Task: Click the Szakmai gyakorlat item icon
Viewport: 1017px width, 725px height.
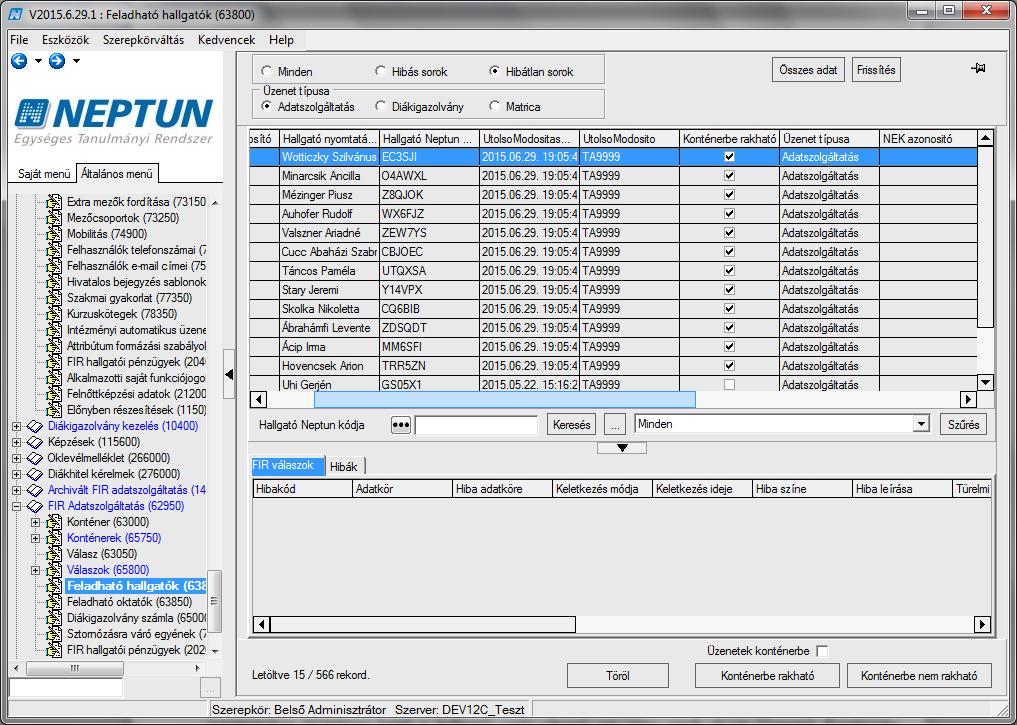Action: point(54,298)
